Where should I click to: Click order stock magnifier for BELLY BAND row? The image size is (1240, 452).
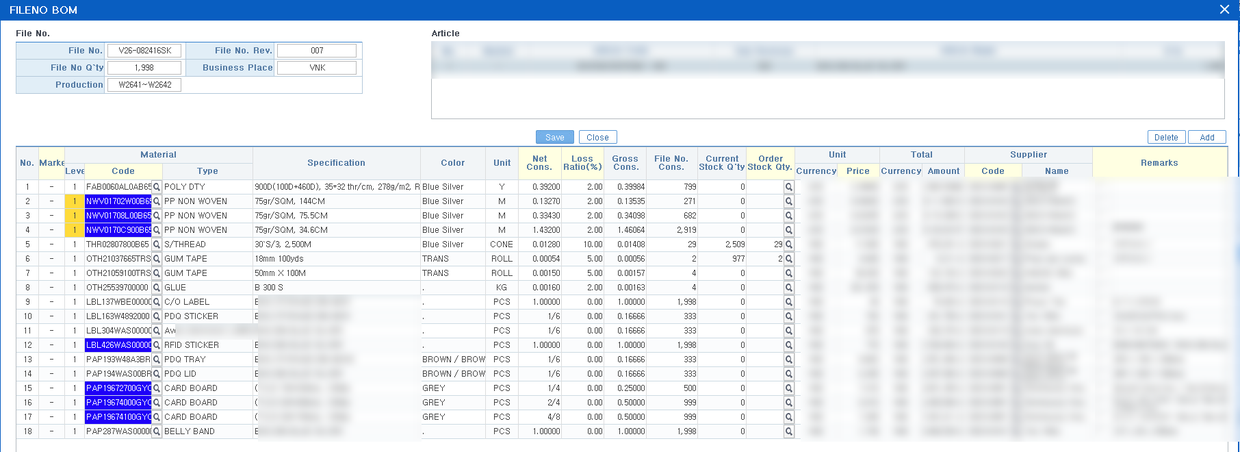point(788,431)
